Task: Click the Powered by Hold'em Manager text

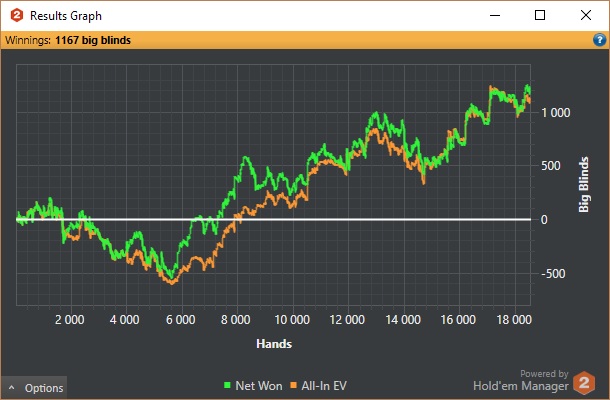Action: tap(521, 381)
